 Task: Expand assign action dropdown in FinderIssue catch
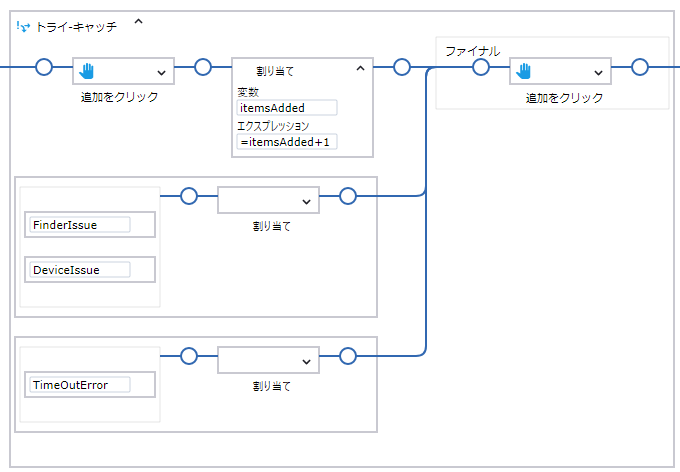(x=305, y=201)
